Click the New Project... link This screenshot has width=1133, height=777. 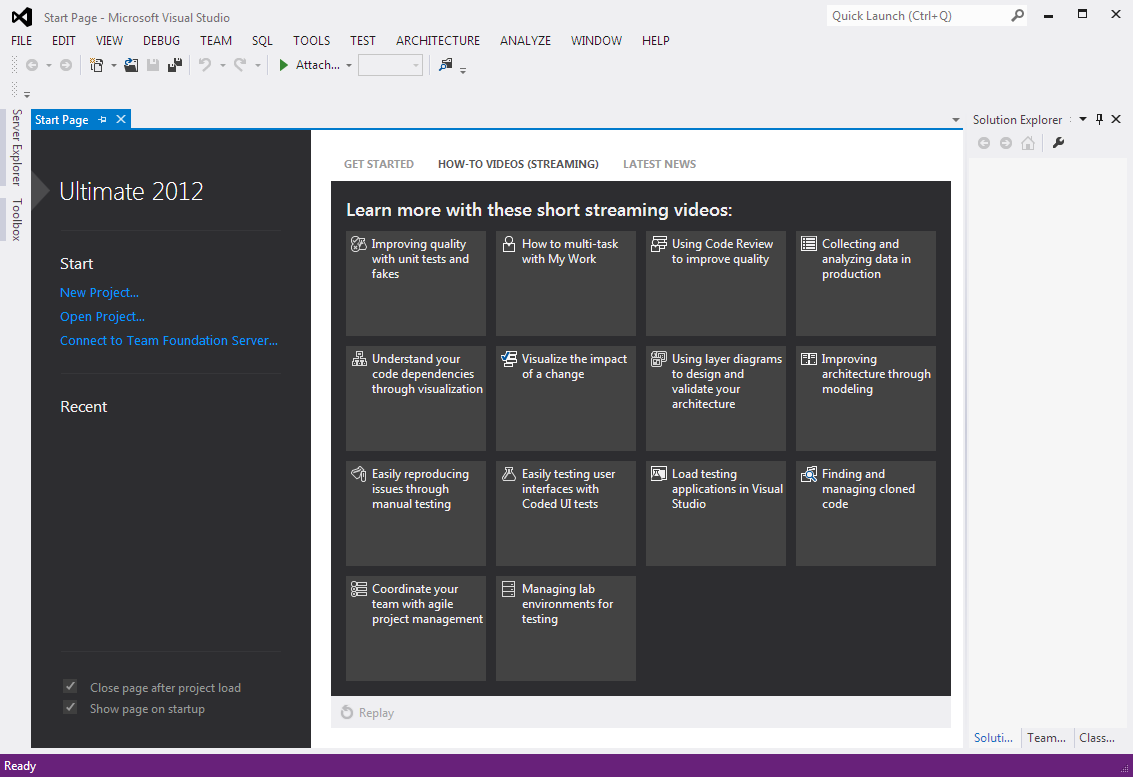click(x=99, y=292)
